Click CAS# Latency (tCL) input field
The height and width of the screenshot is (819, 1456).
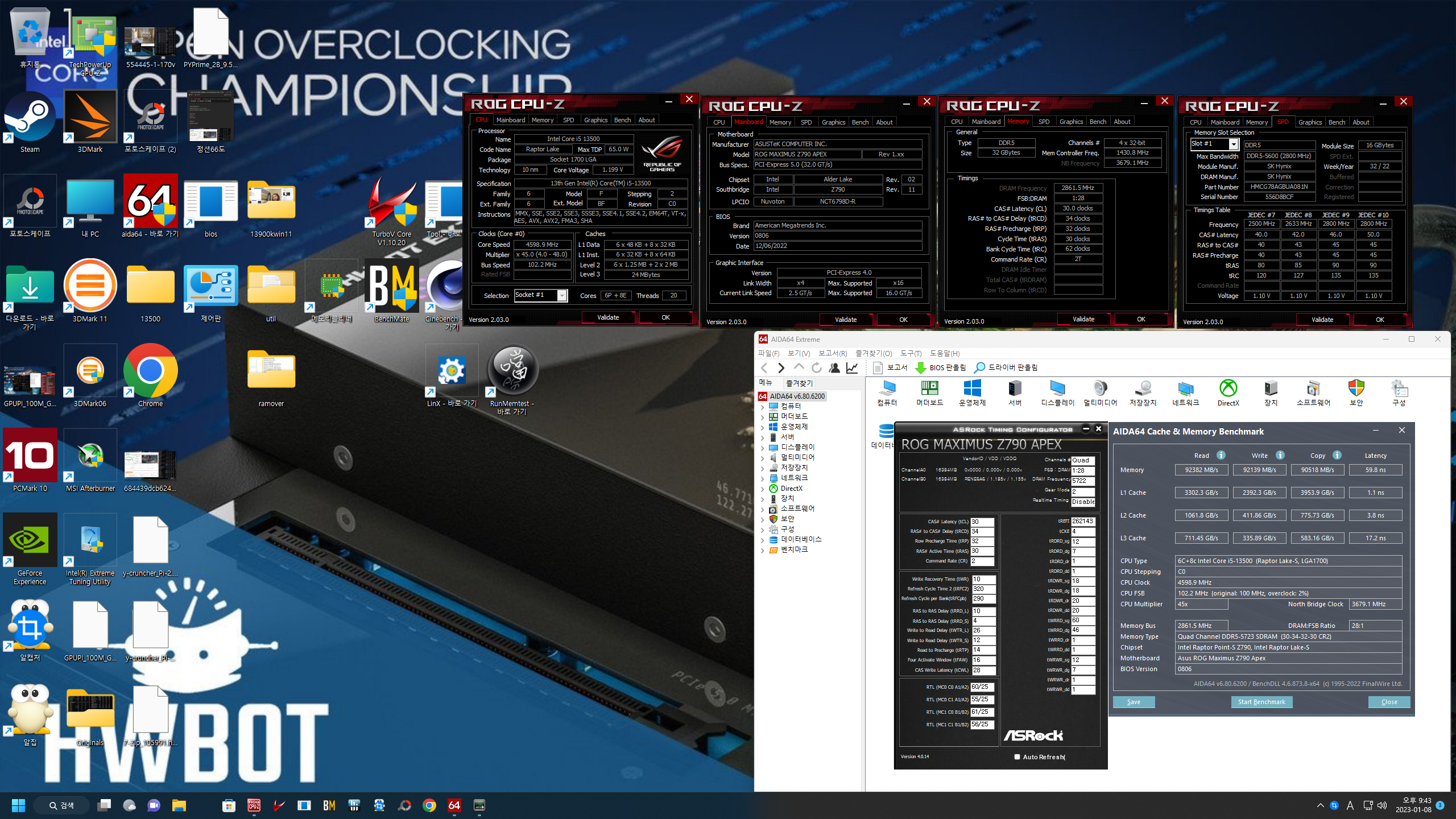click(982, 522)
